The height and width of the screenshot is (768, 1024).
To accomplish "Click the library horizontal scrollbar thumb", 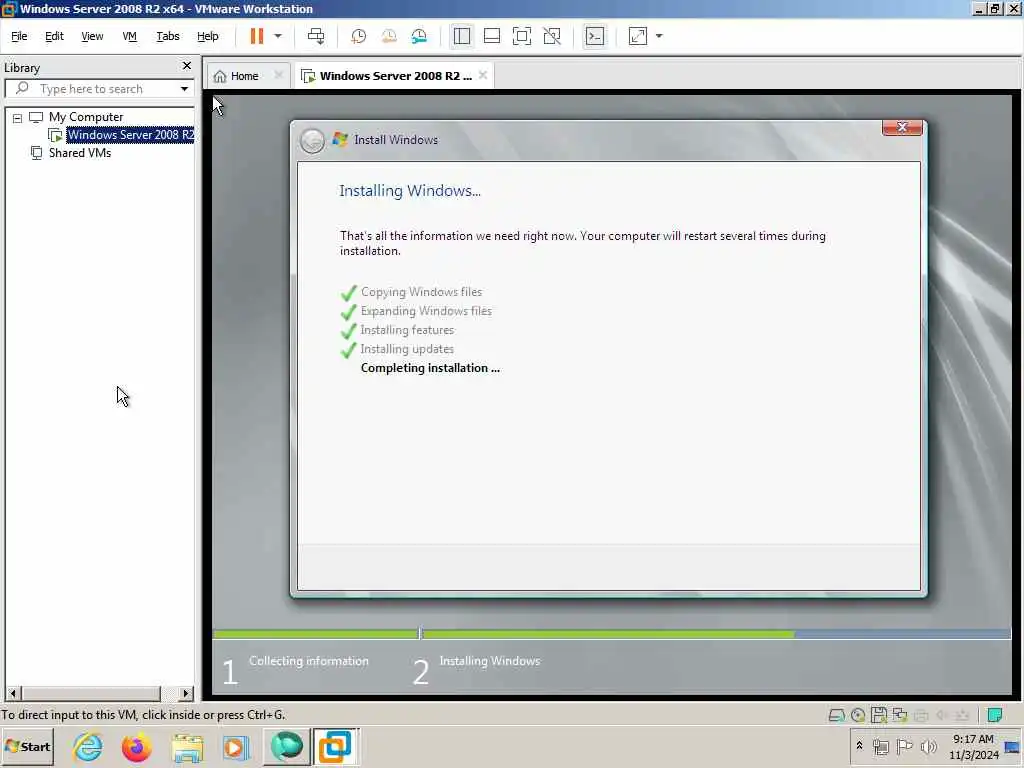I will pyautogui.click(x=91, y=693).
